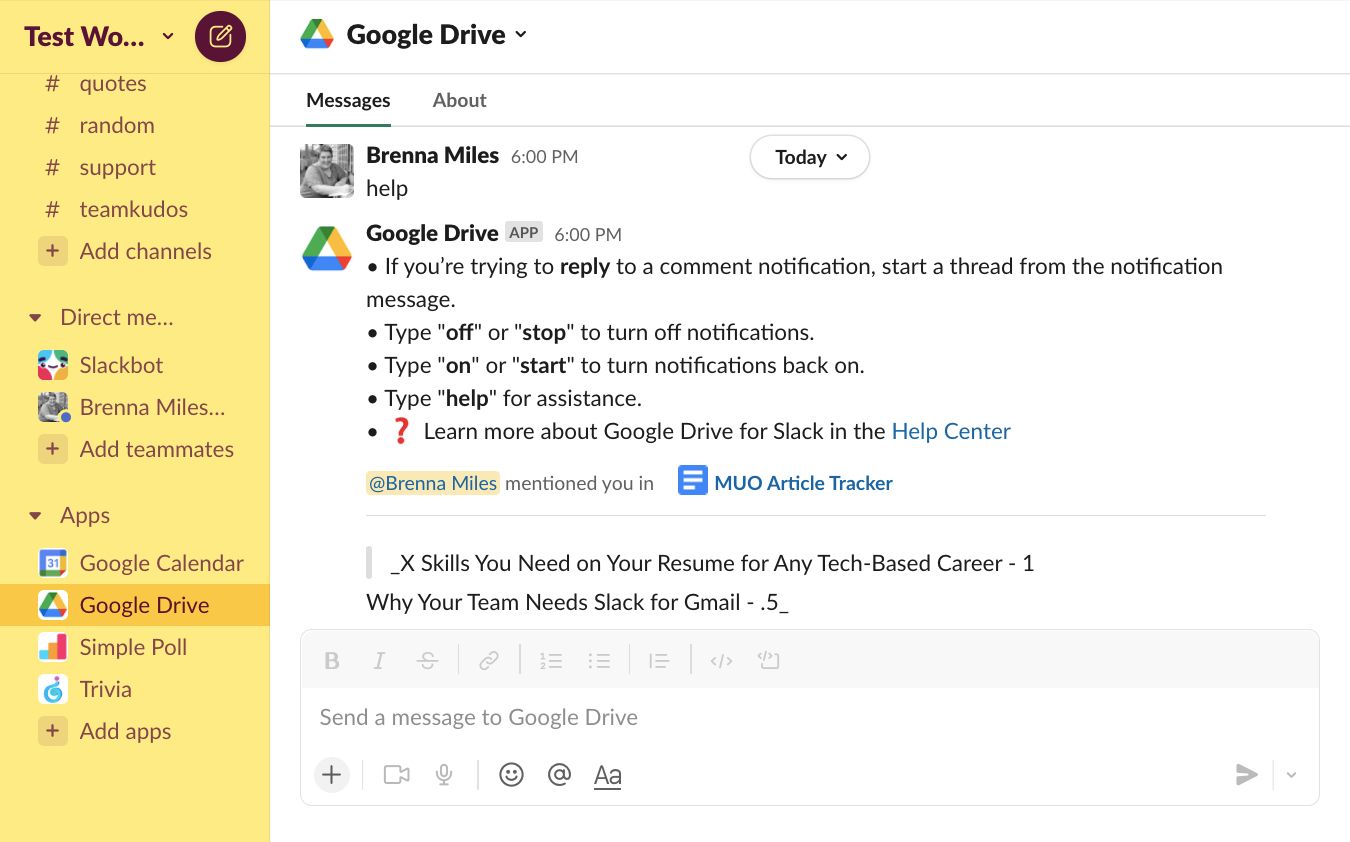Click the Google Drive logo in header
The height and width of the screenshot is (842, 1350).
coord(317,35)
